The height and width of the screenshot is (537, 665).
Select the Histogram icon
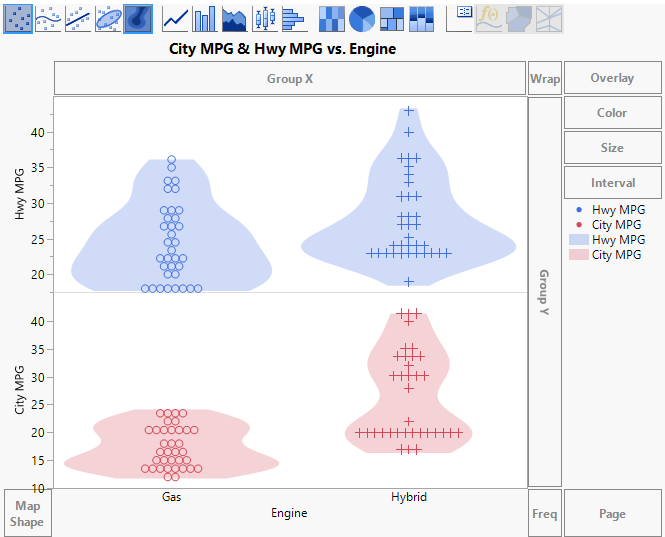(x=293, y=18)
